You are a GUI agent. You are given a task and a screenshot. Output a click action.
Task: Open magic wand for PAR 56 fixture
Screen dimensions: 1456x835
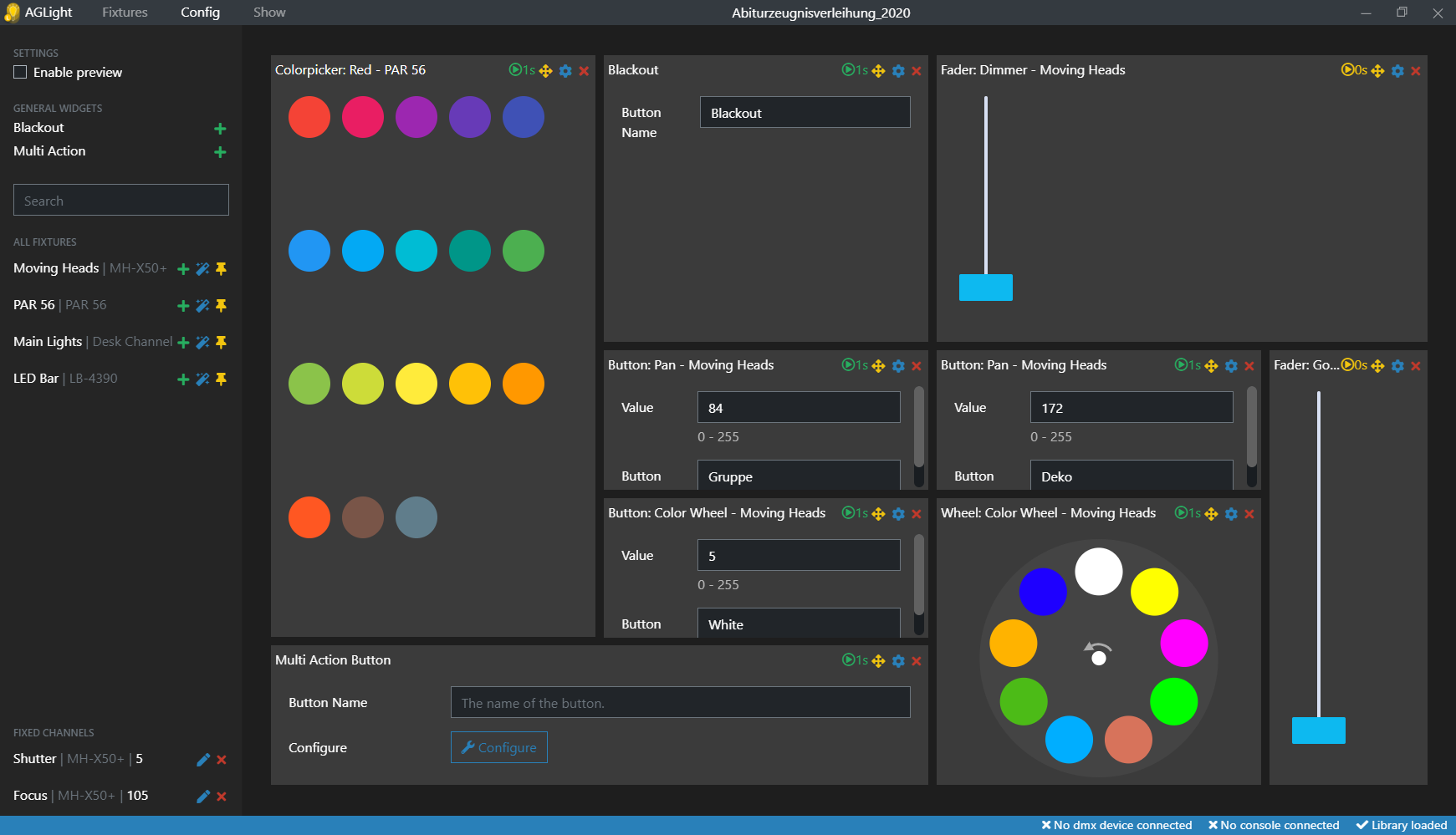202,306
